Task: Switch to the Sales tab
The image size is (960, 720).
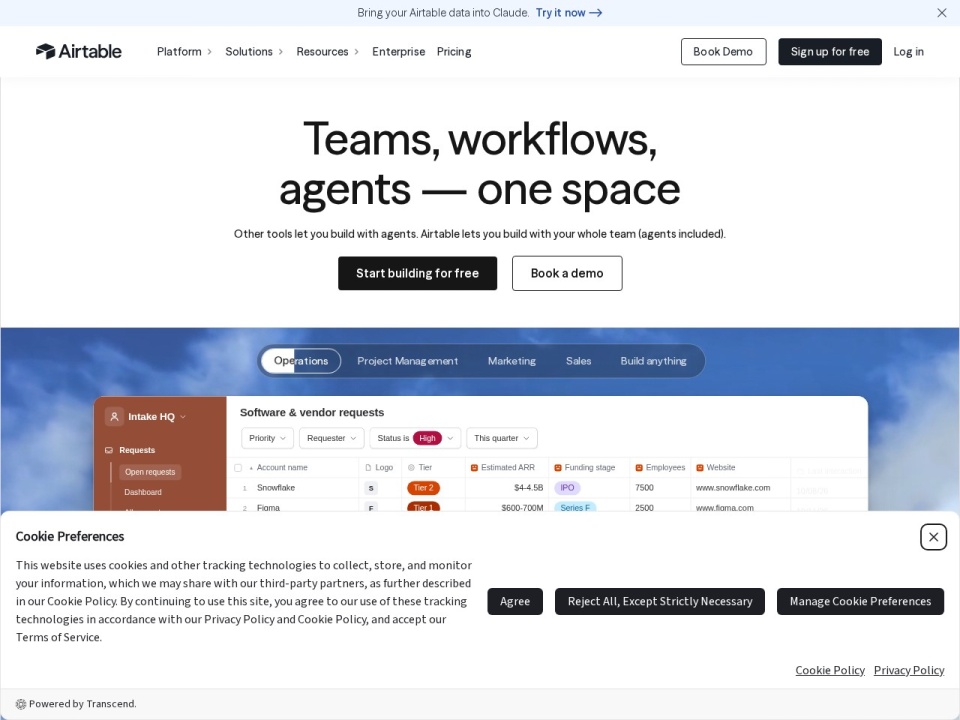Action: (579, 361)
